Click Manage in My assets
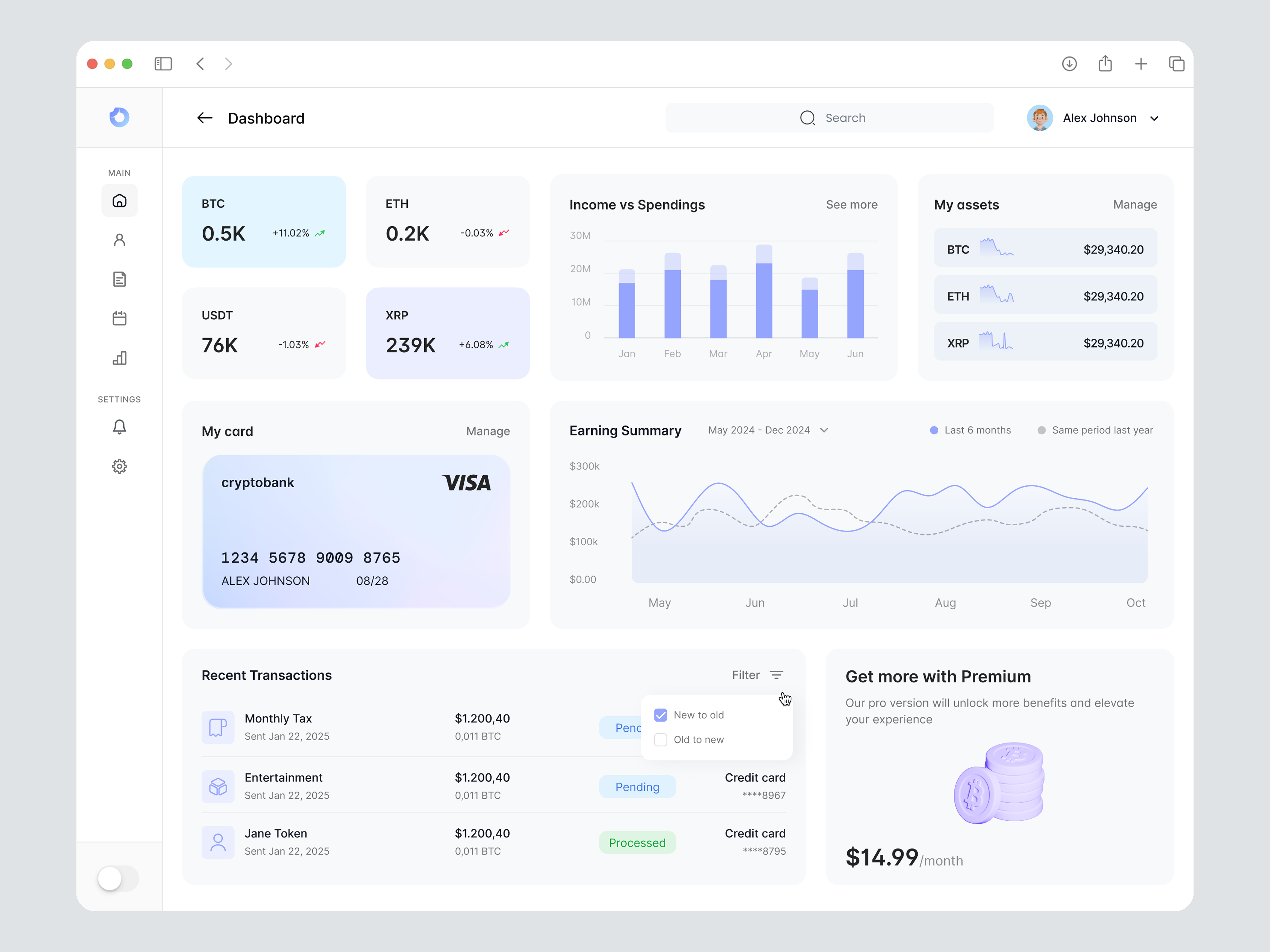 (x=1135, y=205)
